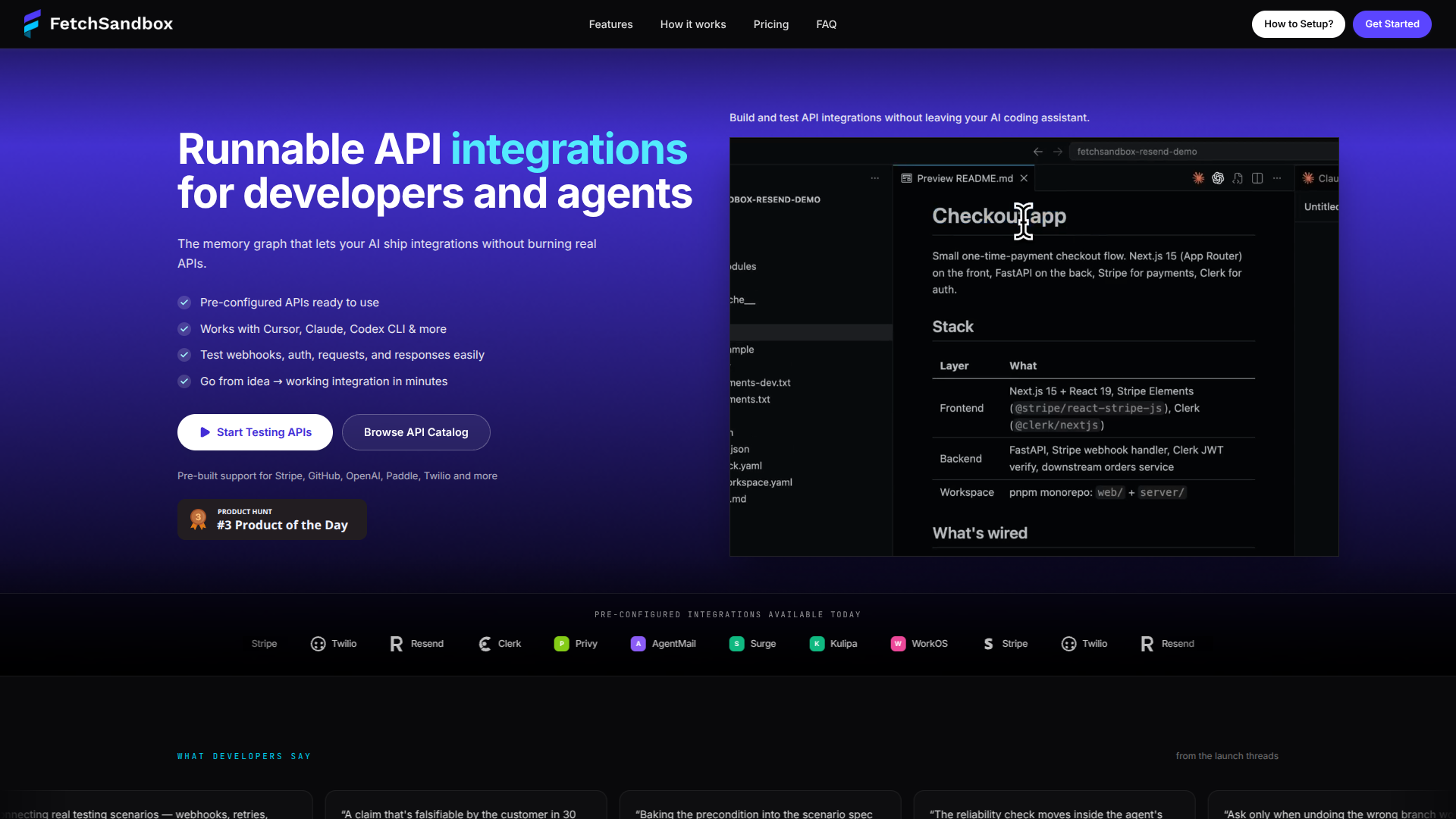Go back using the demo editor's left arrow

(x=1038, y=152)
